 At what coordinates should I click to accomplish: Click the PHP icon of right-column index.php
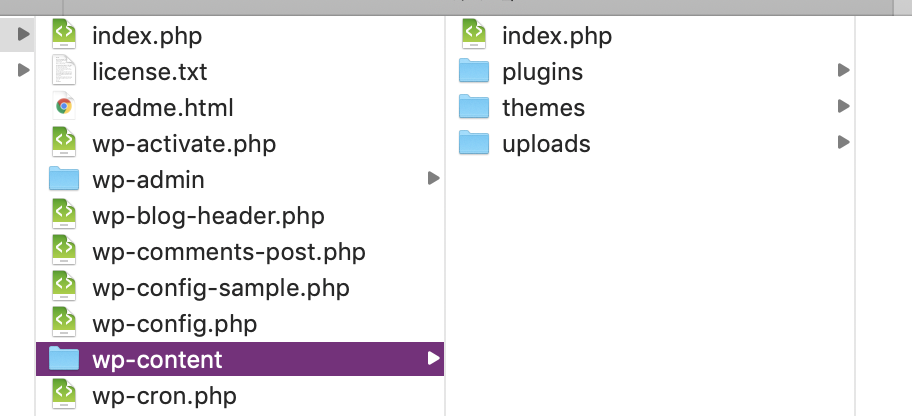pyautogui.click(x=474, y=35)
